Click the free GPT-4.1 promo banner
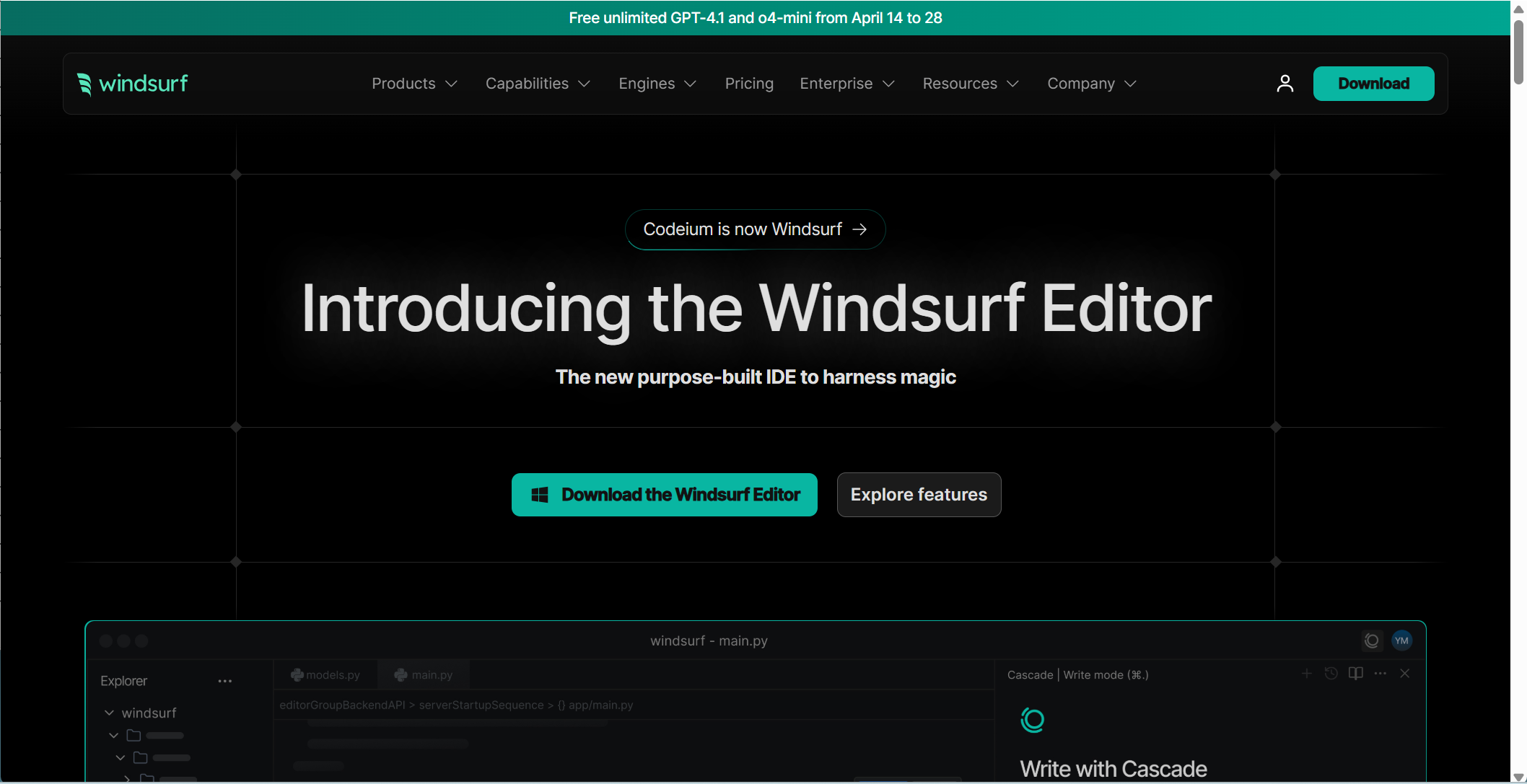 click(x=755, y=18)
